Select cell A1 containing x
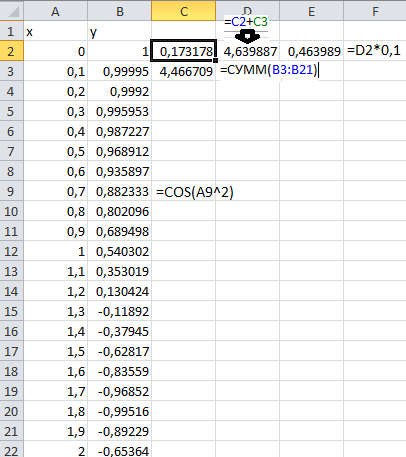 pyautogui.click(x=56, y=31)
